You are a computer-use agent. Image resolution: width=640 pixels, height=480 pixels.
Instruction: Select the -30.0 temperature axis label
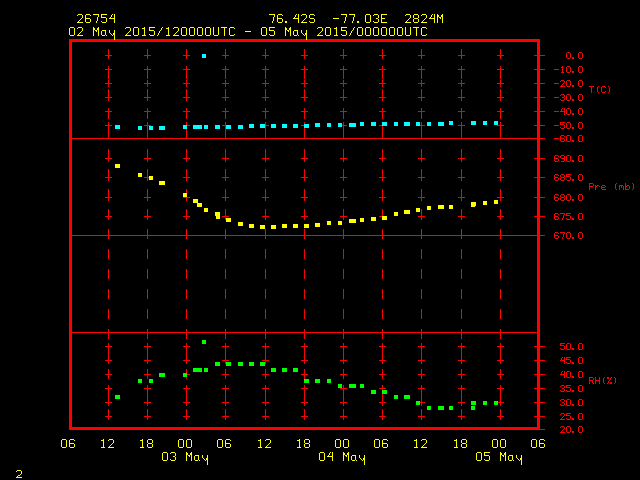pos(568,98)
